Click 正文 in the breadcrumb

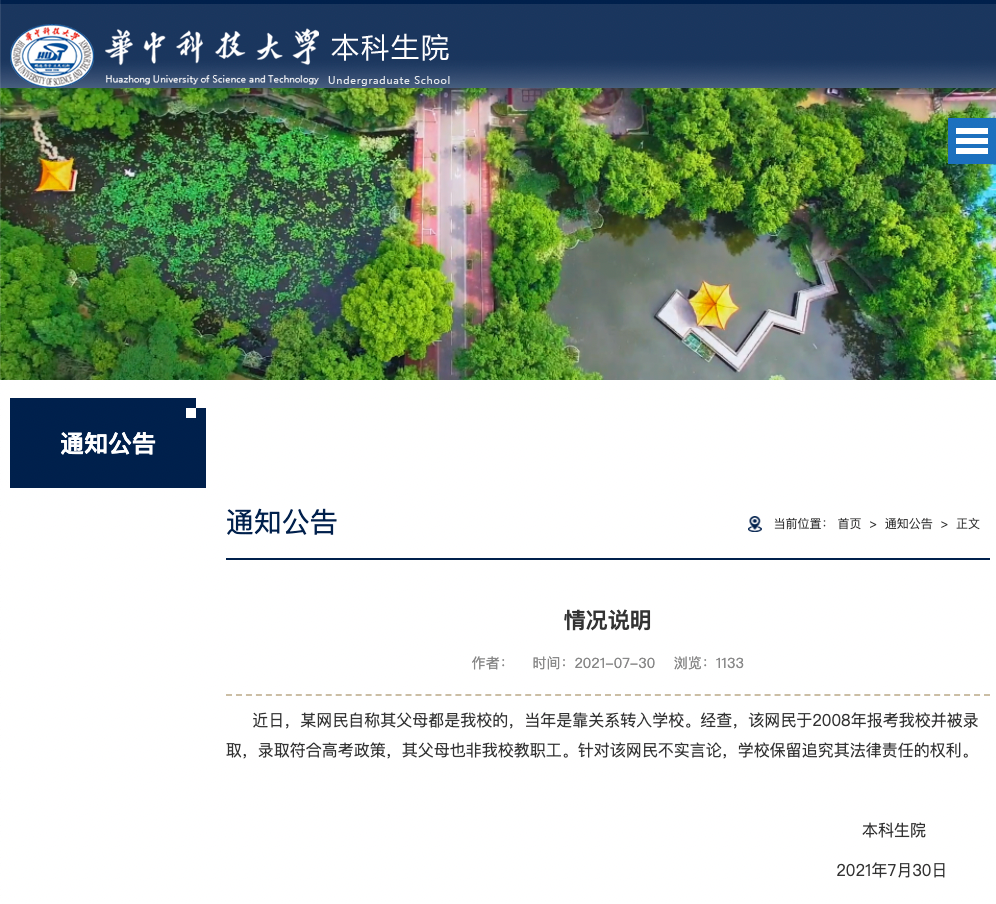click(x=968, y=523)
